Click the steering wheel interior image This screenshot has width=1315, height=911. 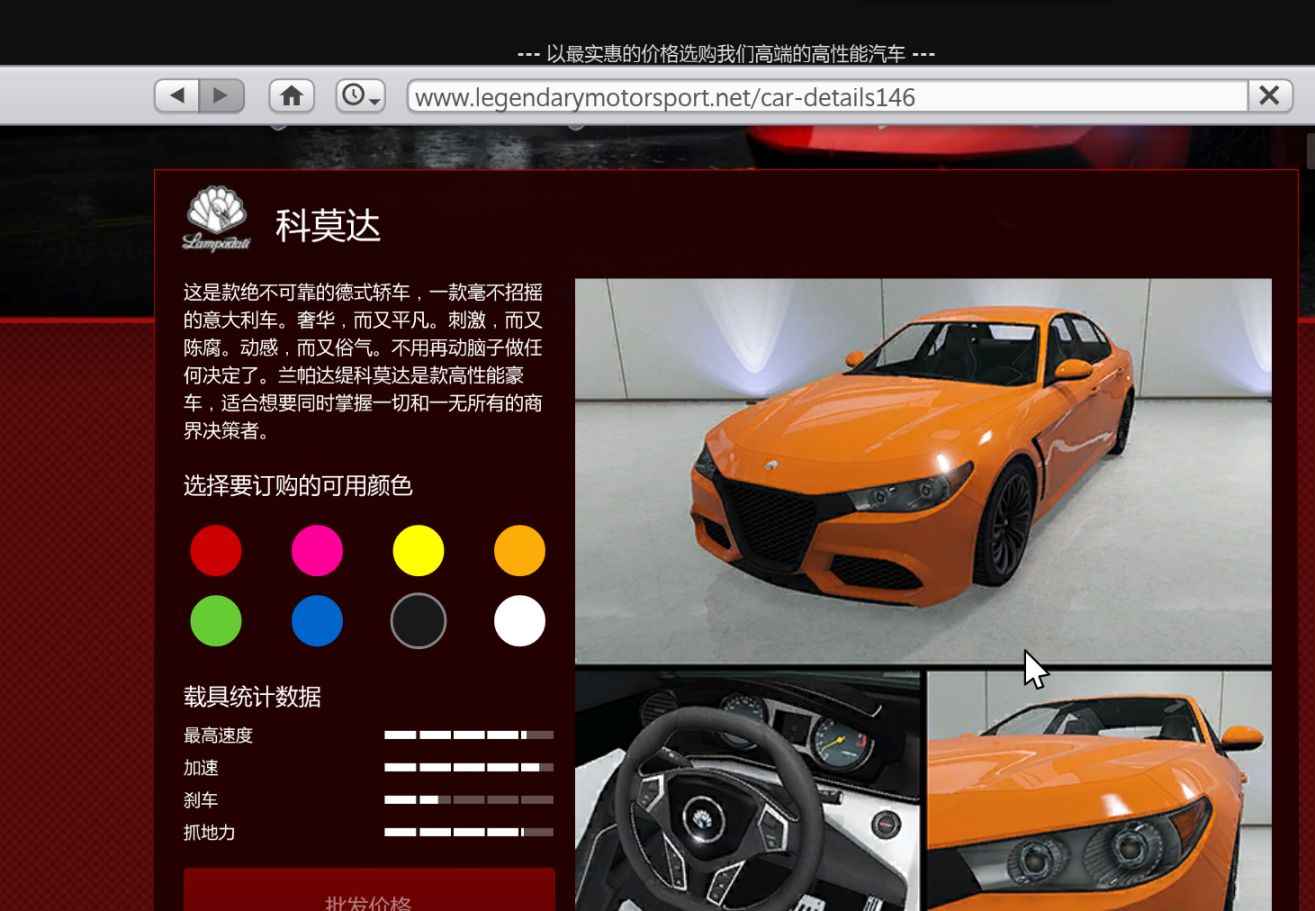click(x=747, y=791)
